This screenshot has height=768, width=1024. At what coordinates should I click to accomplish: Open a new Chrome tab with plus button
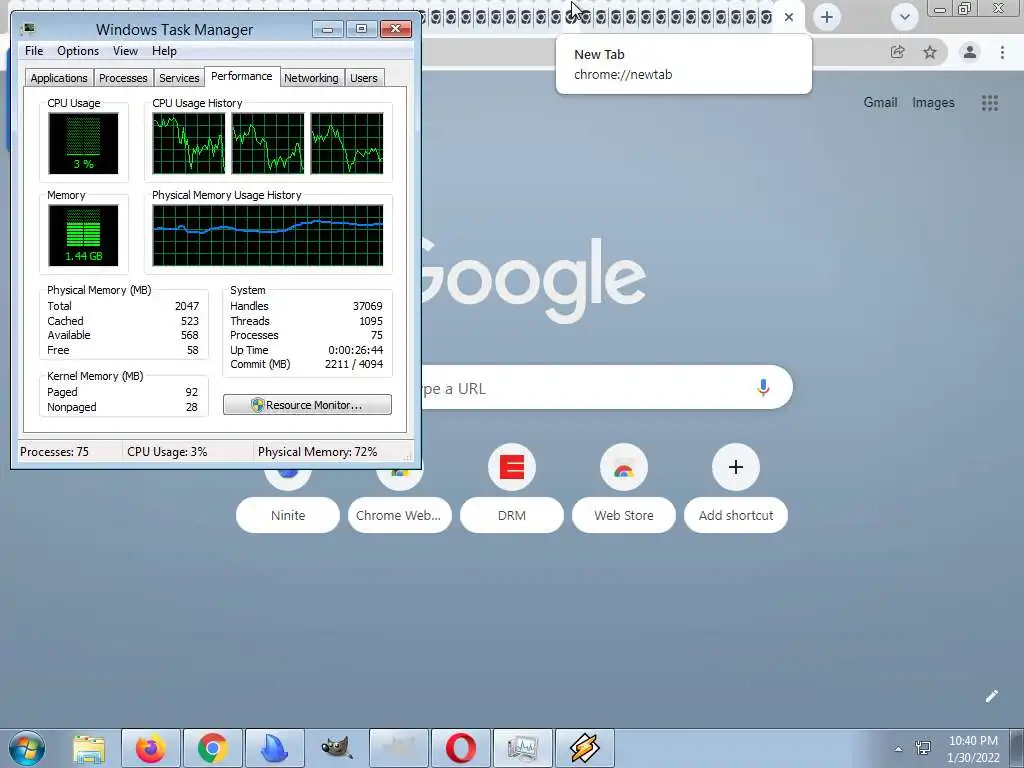[x=827, y=17]
